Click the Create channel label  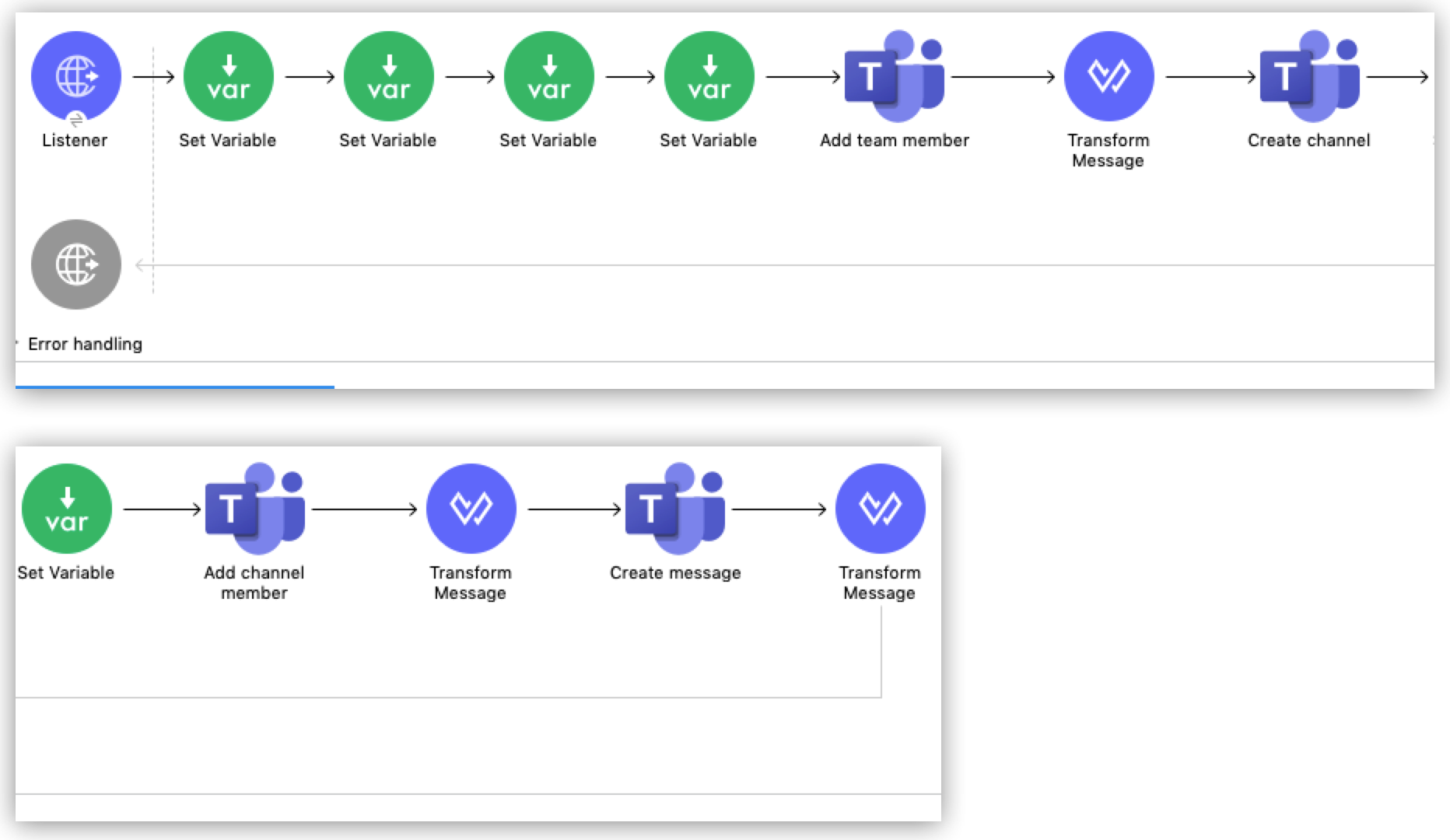[1308, 140]
